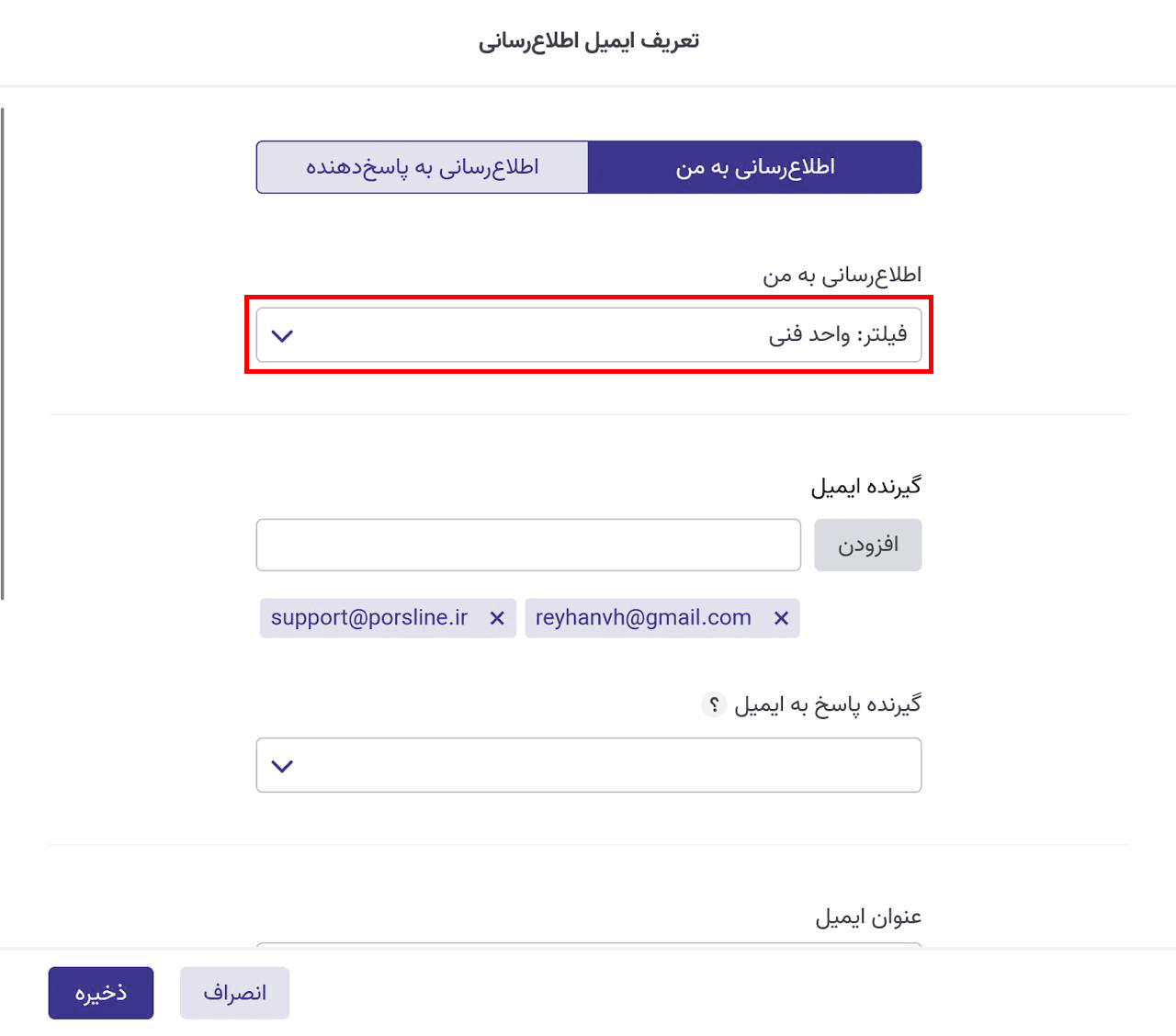Click the گیرنده ایمیل section label

(x=865, y=486)
